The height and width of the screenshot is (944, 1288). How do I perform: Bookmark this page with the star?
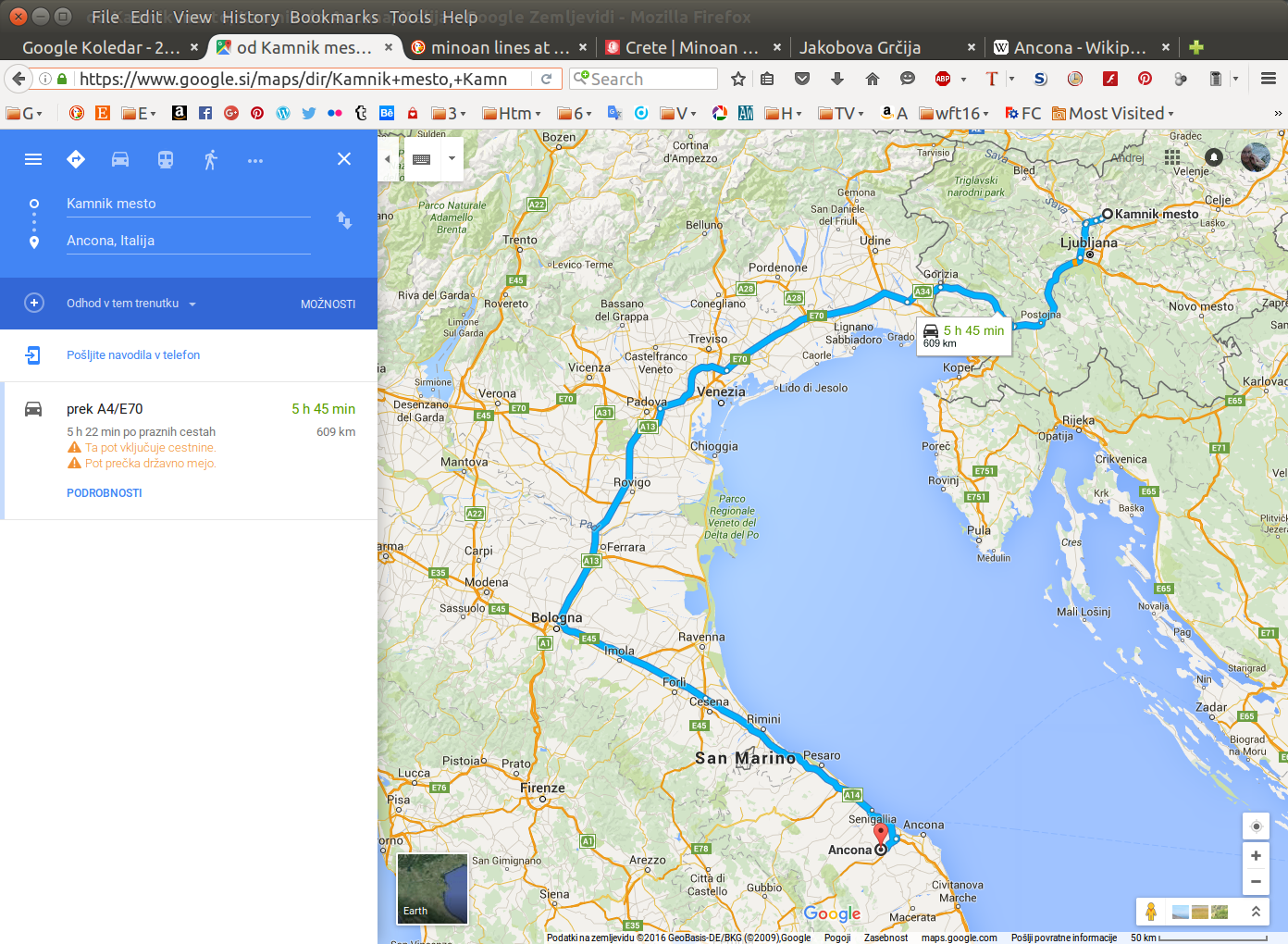738,79
